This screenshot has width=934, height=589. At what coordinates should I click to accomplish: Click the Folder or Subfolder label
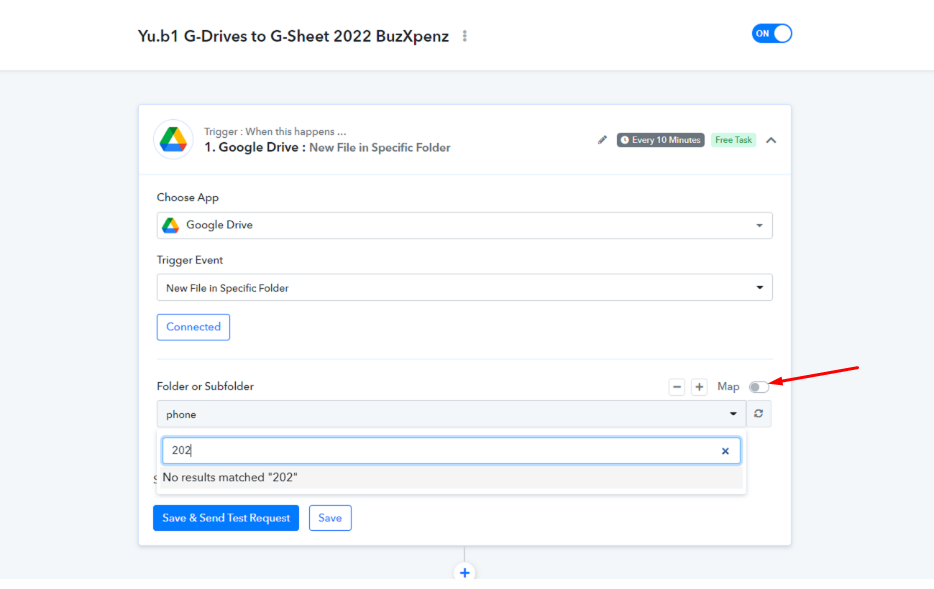tap(205, 387)
